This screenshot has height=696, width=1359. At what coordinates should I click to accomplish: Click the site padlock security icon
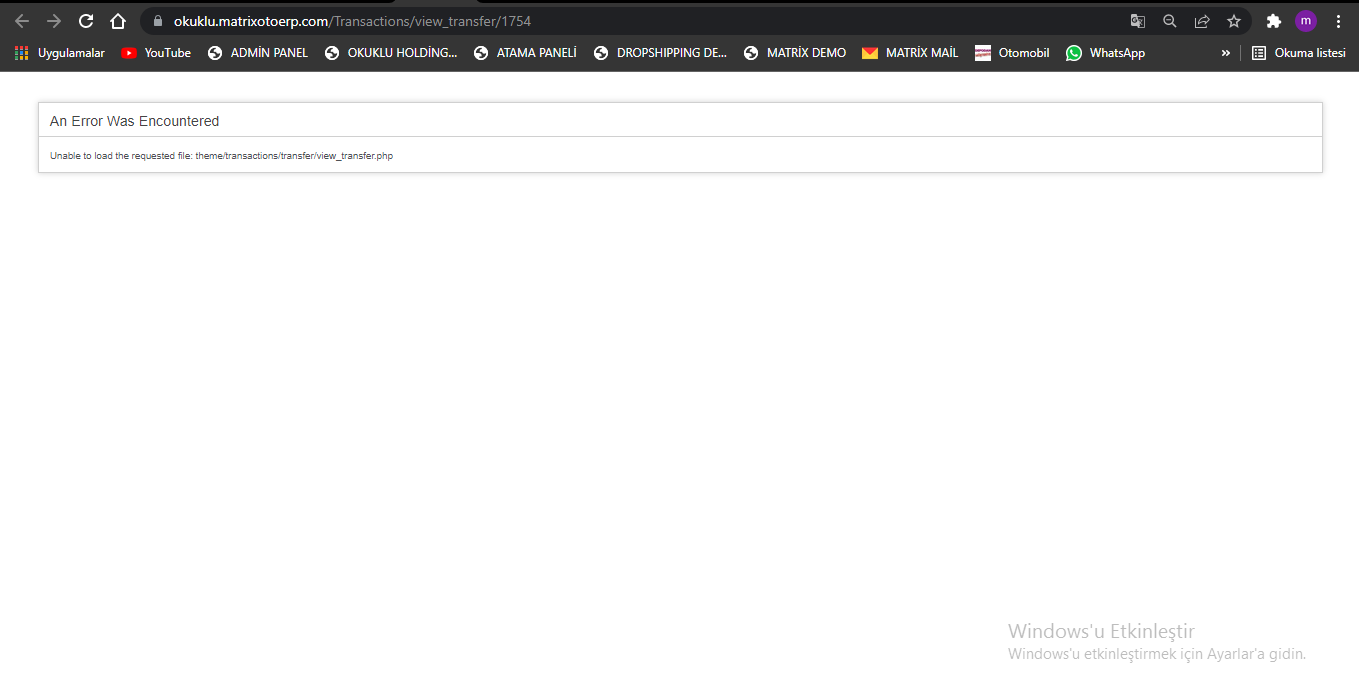158,21
